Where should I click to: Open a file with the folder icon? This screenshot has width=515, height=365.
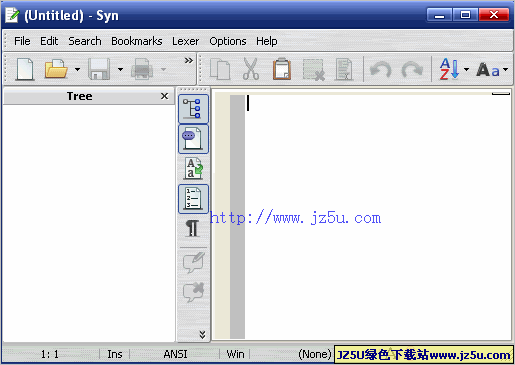click(56, 69)
